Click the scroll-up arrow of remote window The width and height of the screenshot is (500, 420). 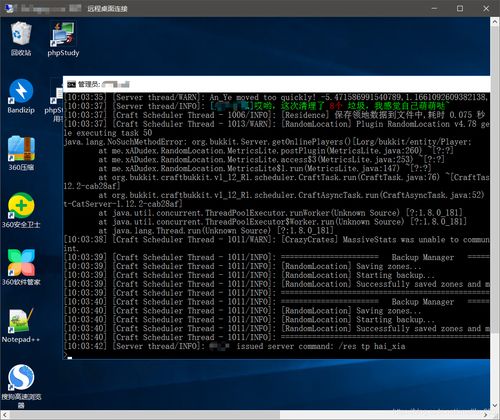tap(495, 22)
